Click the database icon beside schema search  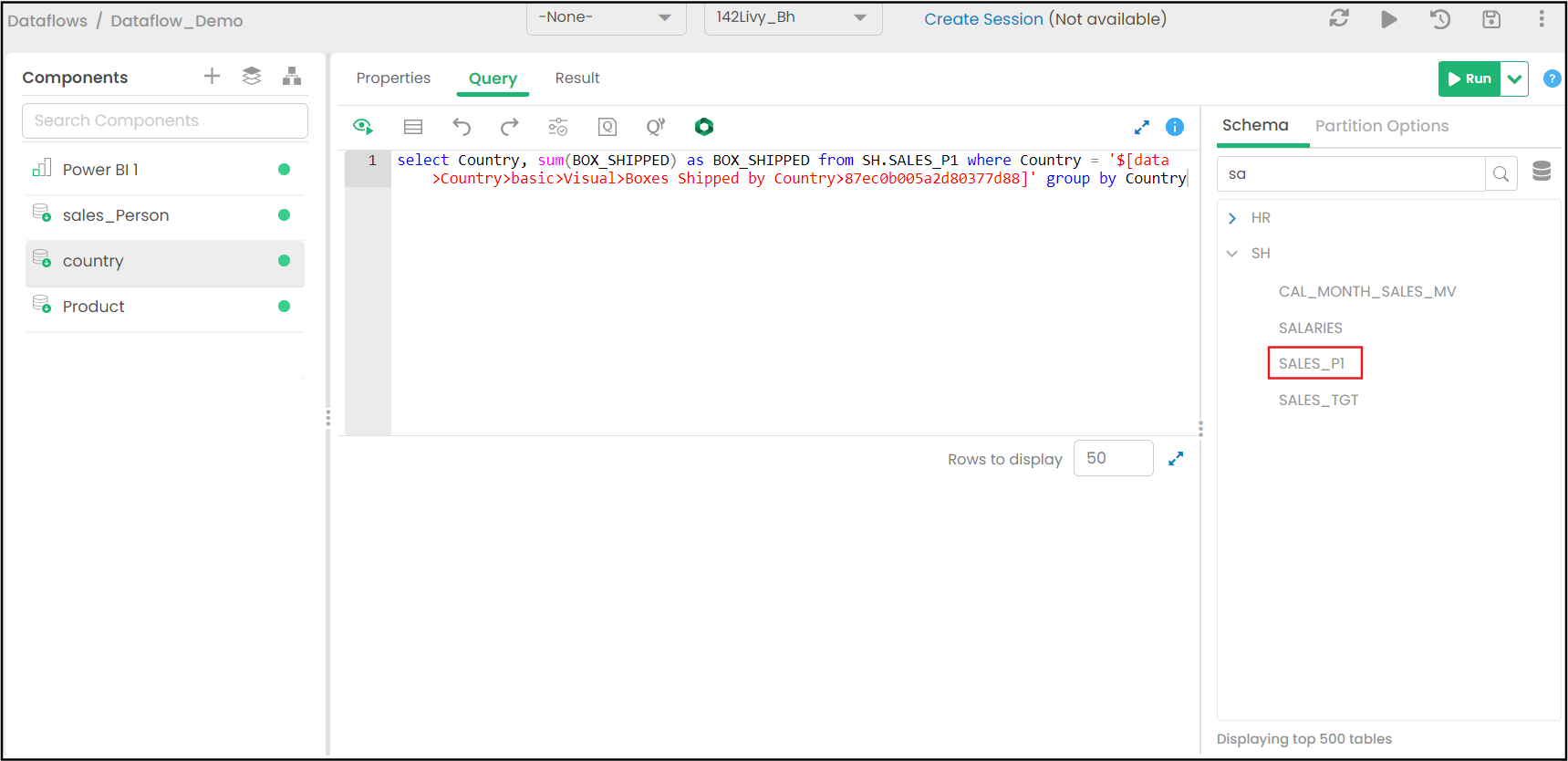pos(1542,172)
